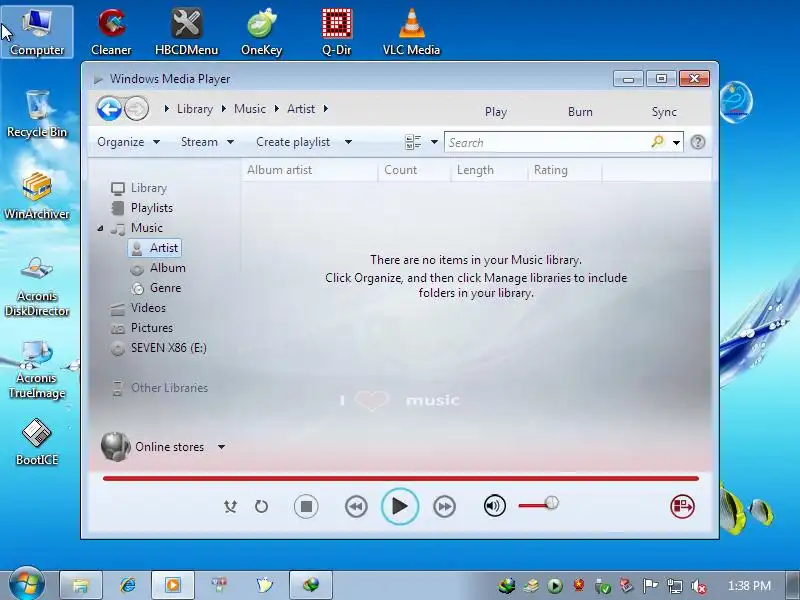
Task: Open Recycle Bin desktop icon
Action: pyautogui.click(x=37, y=114)
